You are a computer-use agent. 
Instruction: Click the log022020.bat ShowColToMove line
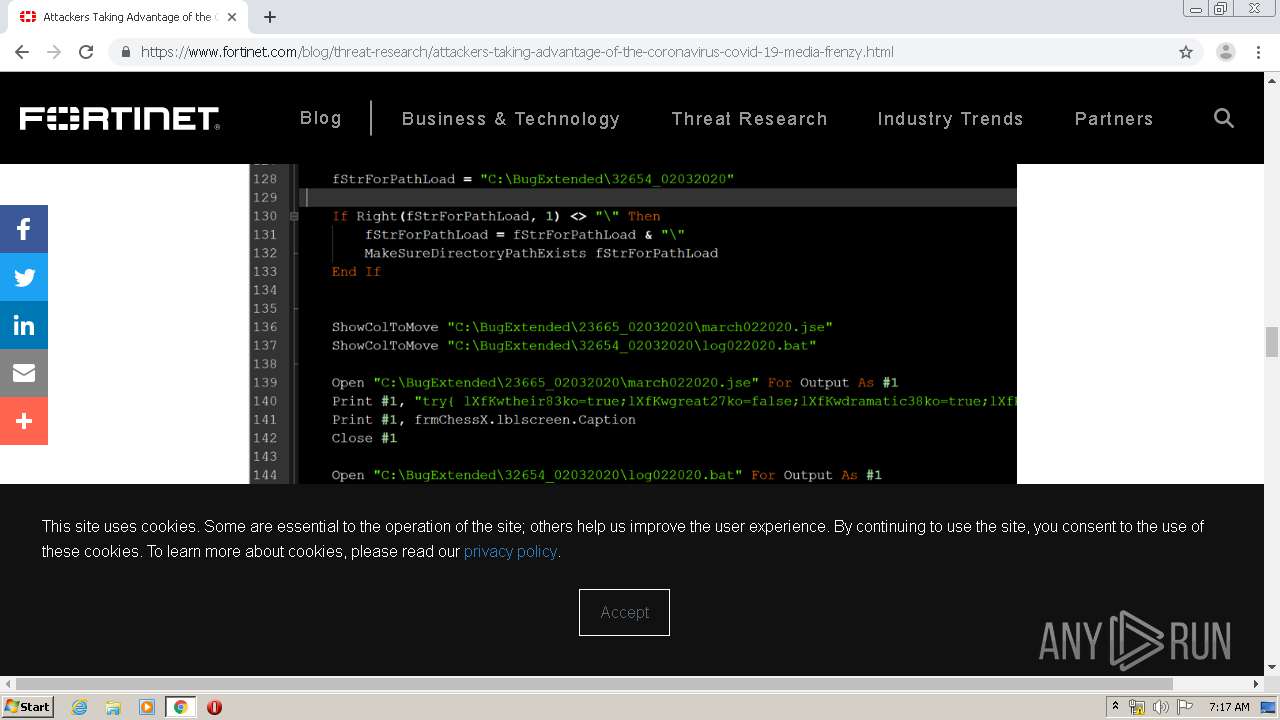[x=574, y=346]
